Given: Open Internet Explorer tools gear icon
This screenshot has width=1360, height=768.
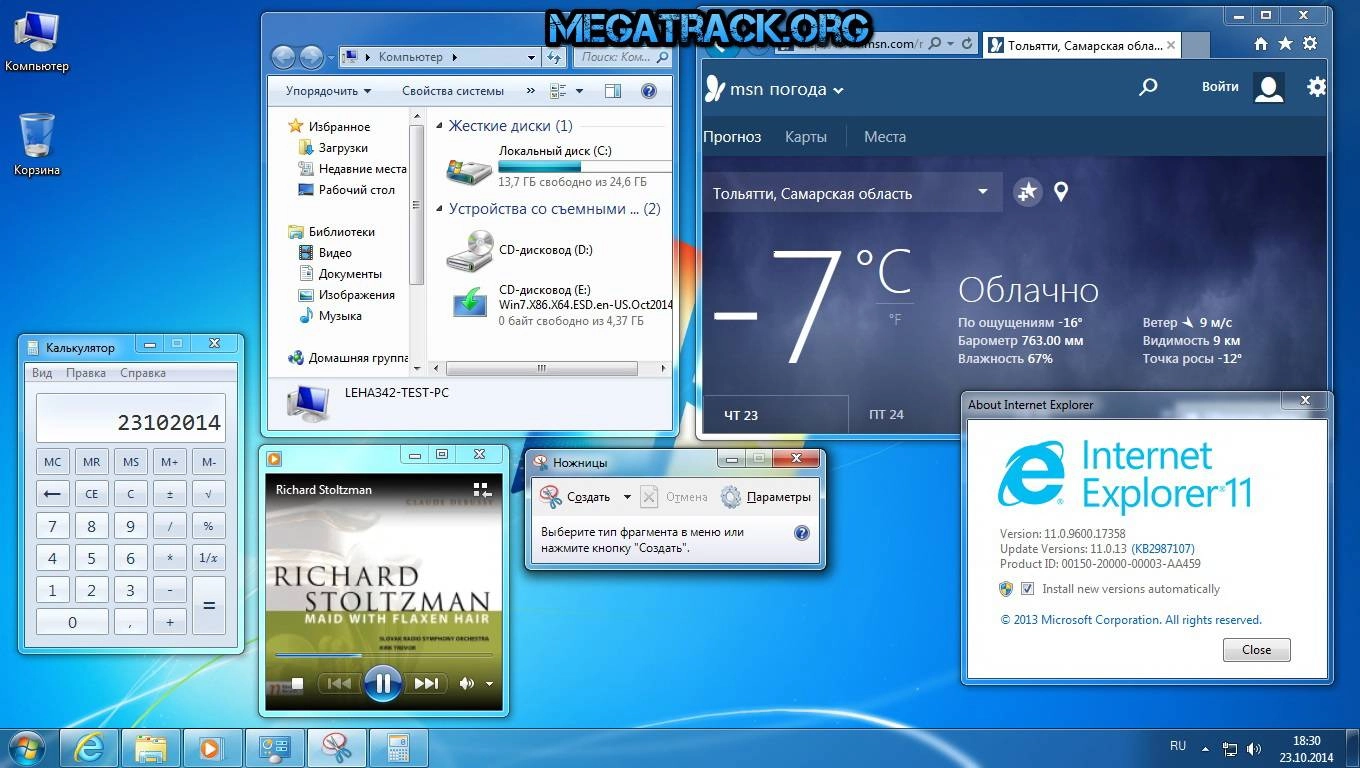Looking at the screenshot, I should pos(1310,44).
